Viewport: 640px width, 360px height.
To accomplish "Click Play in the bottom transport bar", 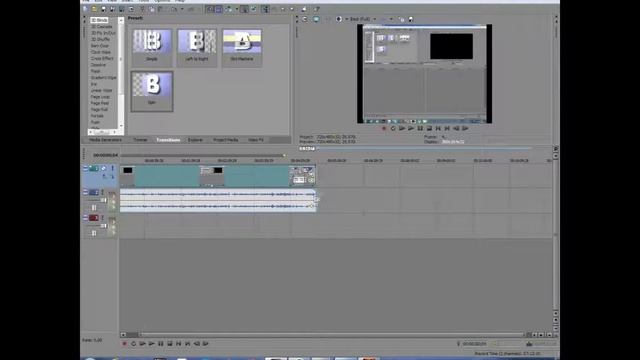I will (151, 344).
